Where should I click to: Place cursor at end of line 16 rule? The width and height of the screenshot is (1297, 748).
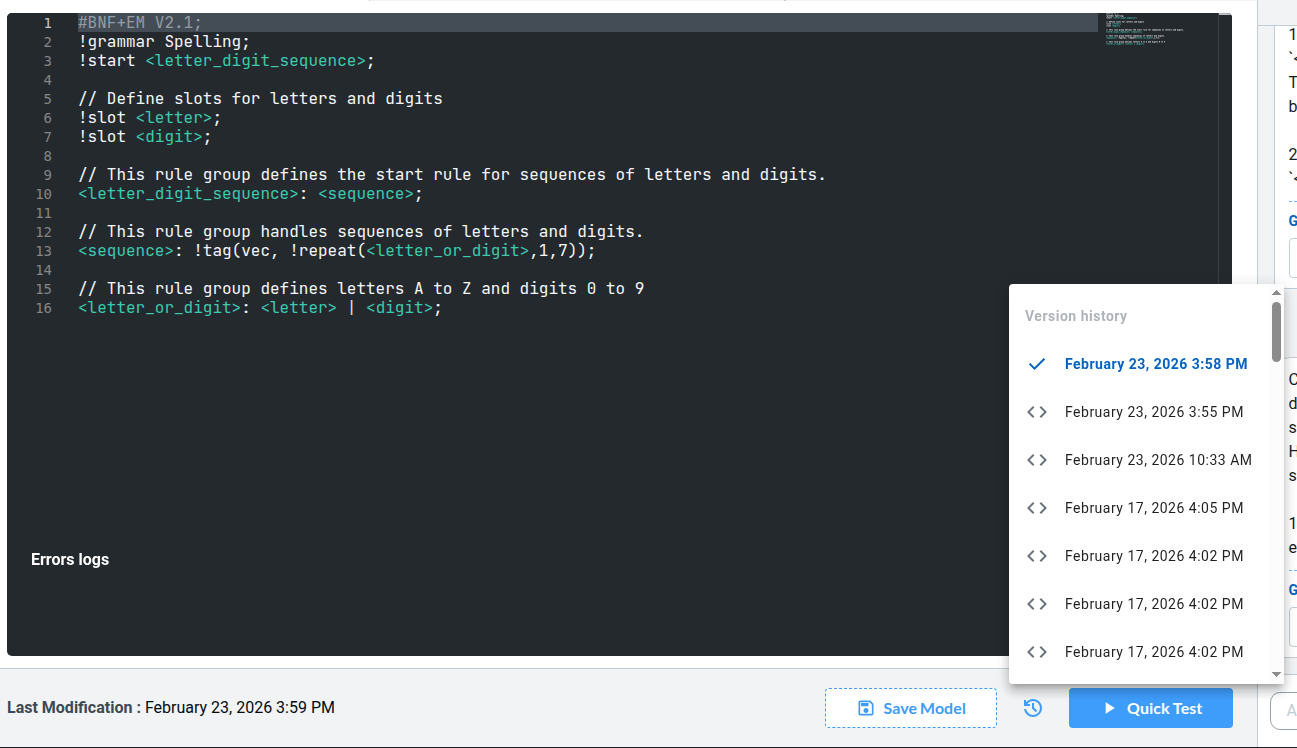443,308
